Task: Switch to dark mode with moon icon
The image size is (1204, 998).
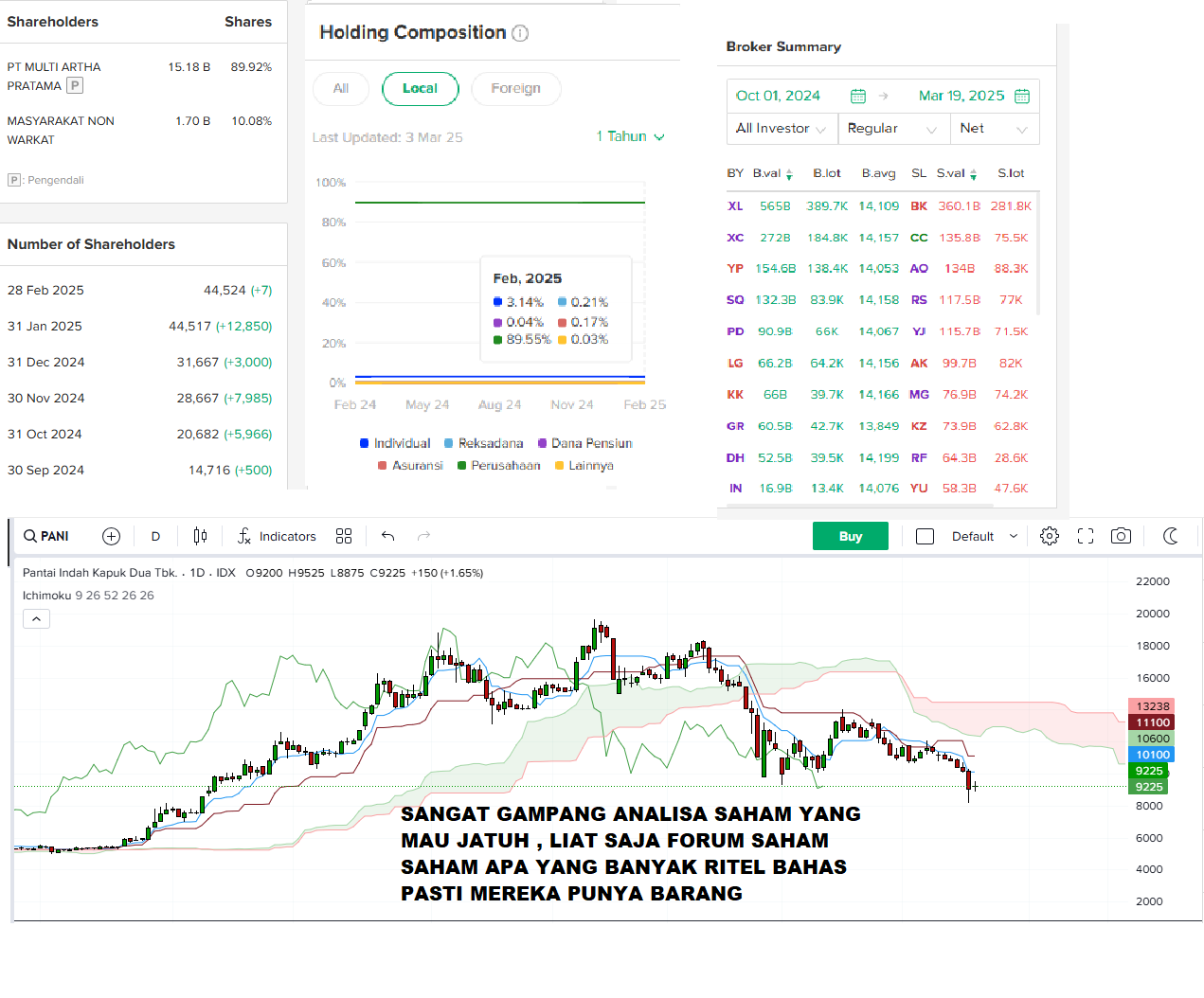Action: click(1171, 536)
